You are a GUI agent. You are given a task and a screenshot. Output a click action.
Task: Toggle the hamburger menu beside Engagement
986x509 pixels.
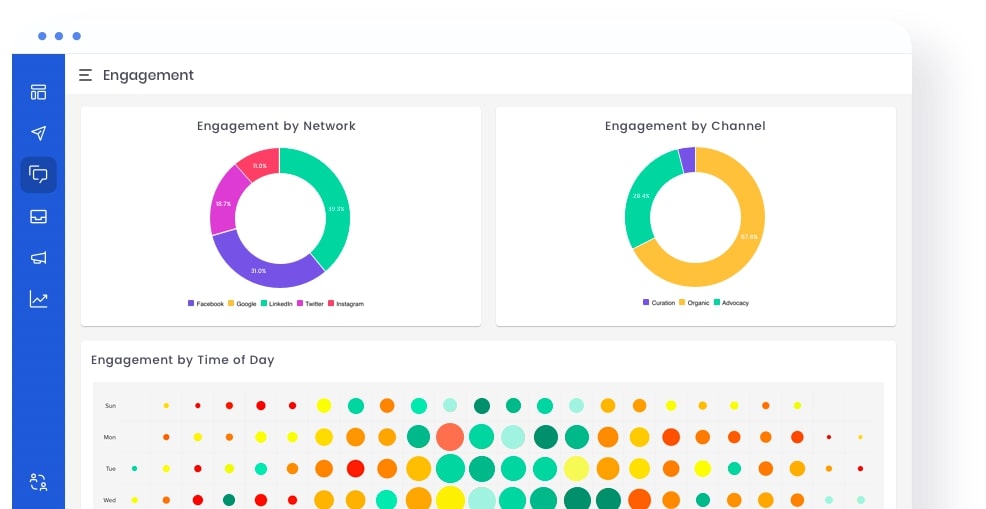point(85,76)
